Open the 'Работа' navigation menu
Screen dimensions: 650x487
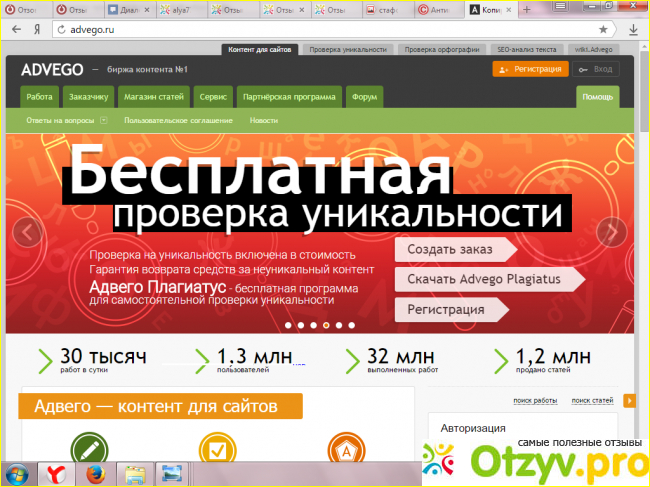(40, 97)
